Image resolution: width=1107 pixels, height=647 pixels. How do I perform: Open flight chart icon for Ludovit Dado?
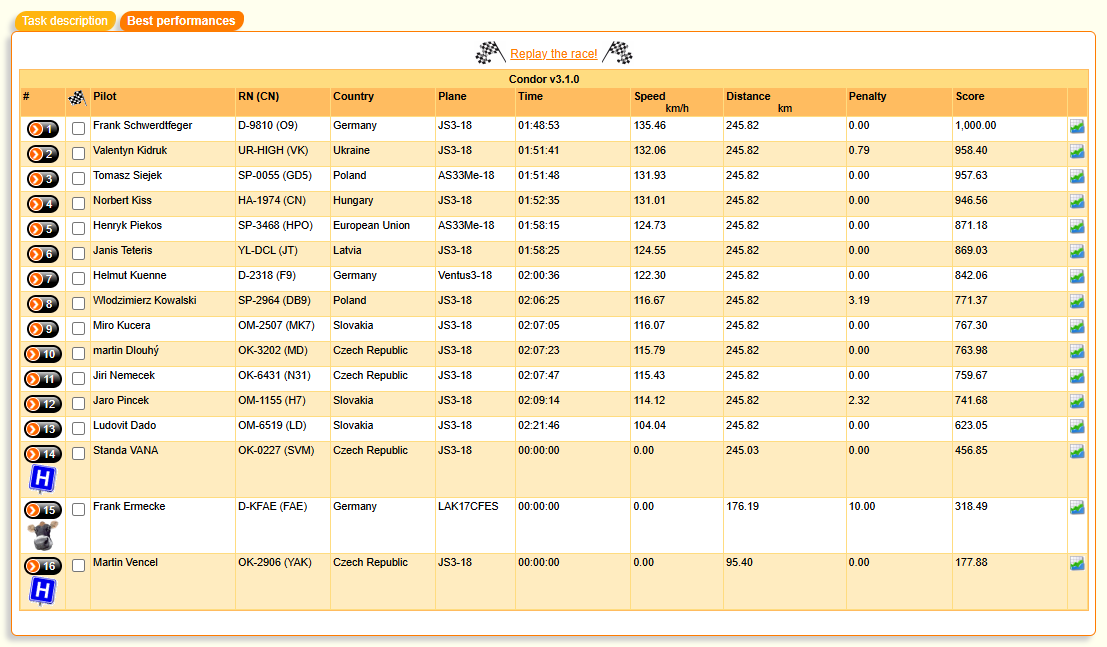point(1077,426)
